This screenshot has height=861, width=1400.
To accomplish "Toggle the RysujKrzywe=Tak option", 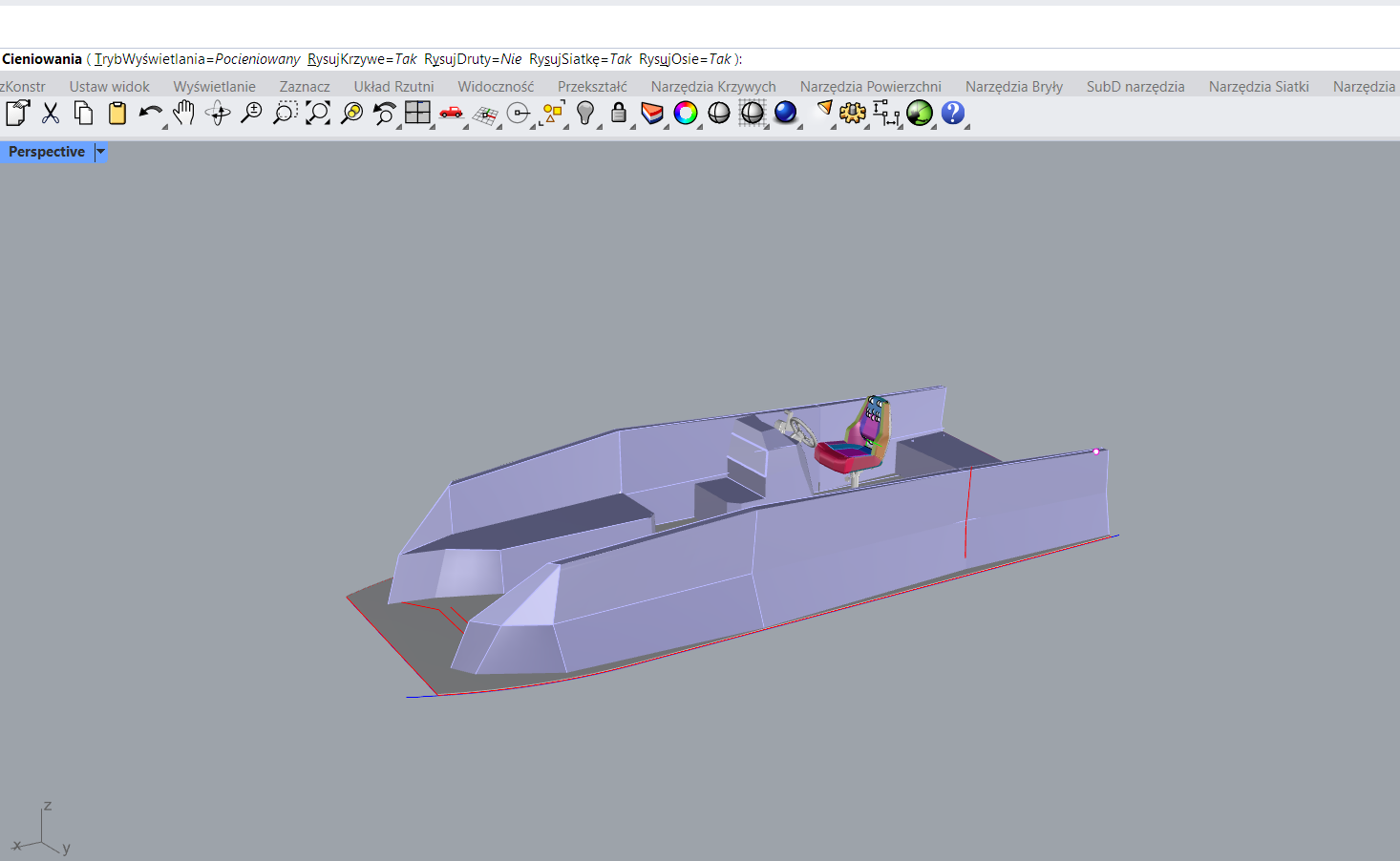I will pos(362,59).
